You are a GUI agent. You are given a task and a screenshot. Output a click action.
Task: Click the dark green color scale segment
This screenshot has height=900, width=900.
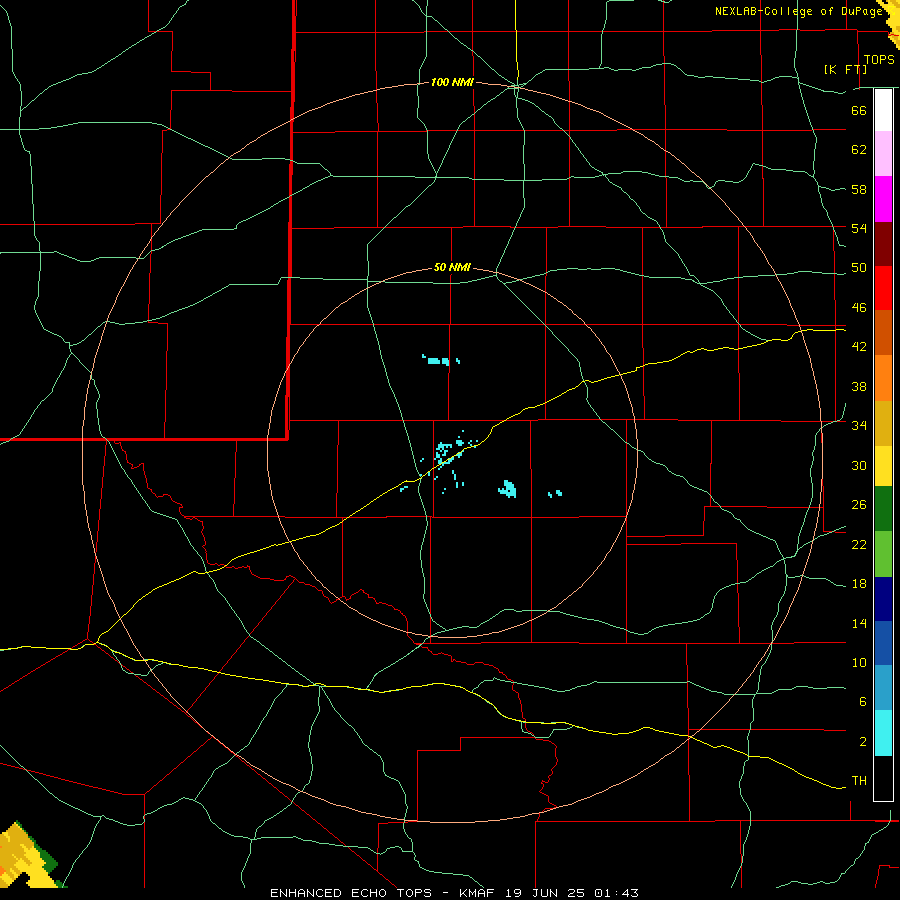click(883, 509)
